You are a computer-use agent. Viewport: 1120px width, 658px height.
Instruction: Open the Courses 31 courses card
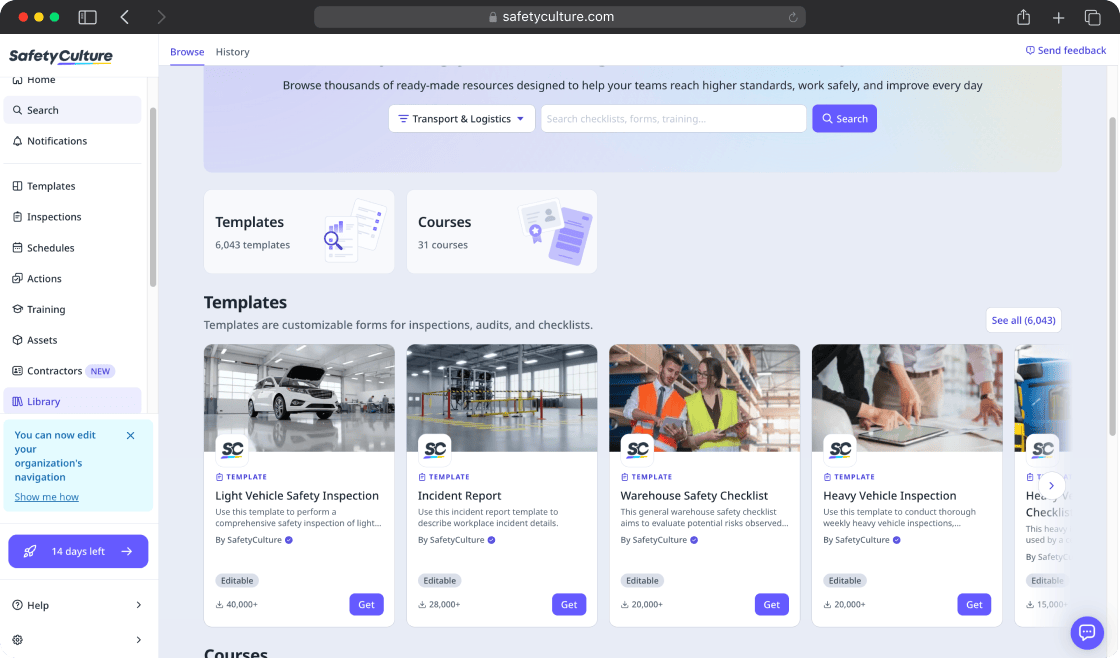click(x=501, y=231)
